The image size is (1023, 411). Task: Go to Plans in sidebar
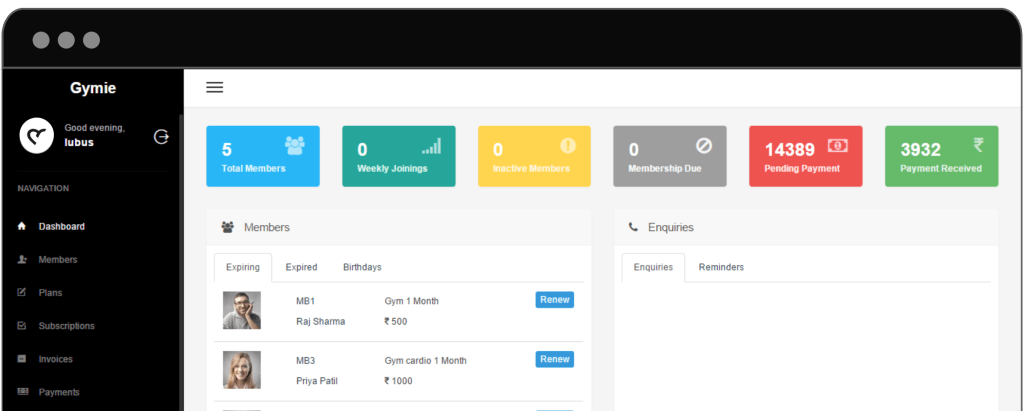(x=50, y=292)
